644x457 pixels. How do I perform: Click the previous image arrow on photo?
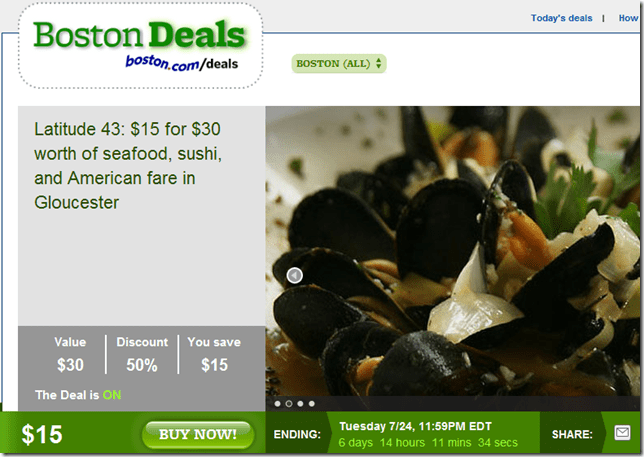pyautogui.click(x=294, y=275)
